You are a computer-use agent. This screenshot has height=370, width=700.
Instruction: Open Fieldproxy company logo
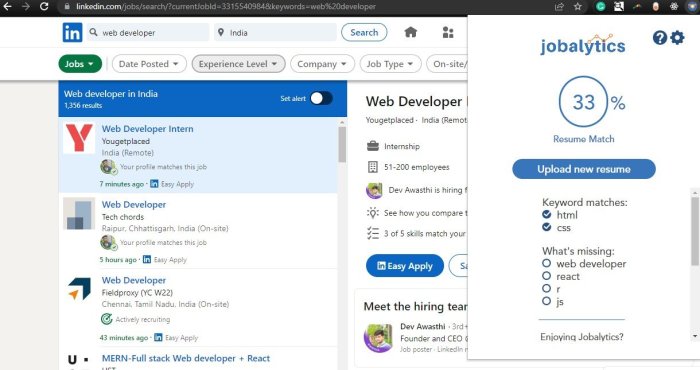click(79, 289)
